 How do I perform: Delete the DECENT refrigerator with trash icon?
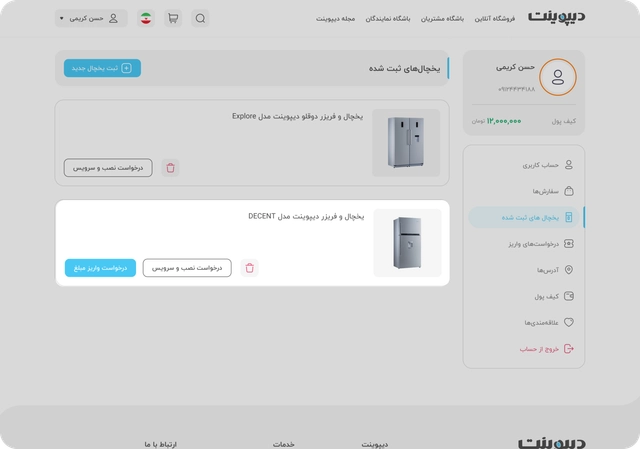pyautogui.click(x=249, y=268)
